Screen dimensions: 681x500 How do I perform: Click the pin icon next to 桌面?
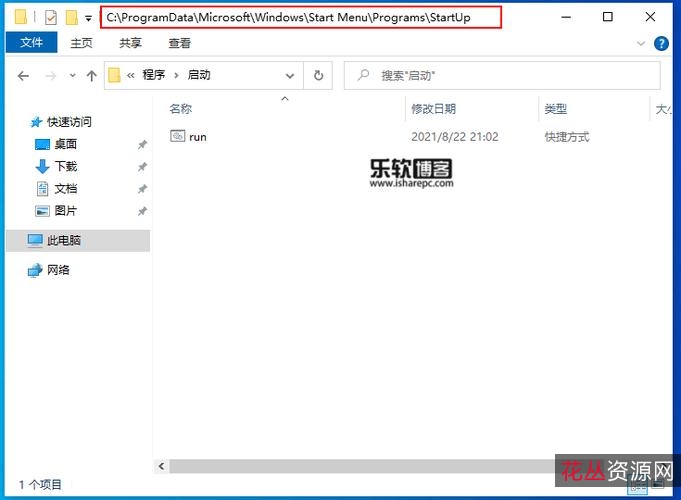pyautogui.click(x=142, y=145)
